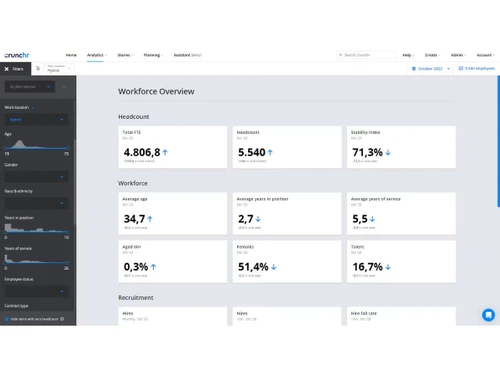Open the Assistant (beta) tab

click(x=187, y=55)
